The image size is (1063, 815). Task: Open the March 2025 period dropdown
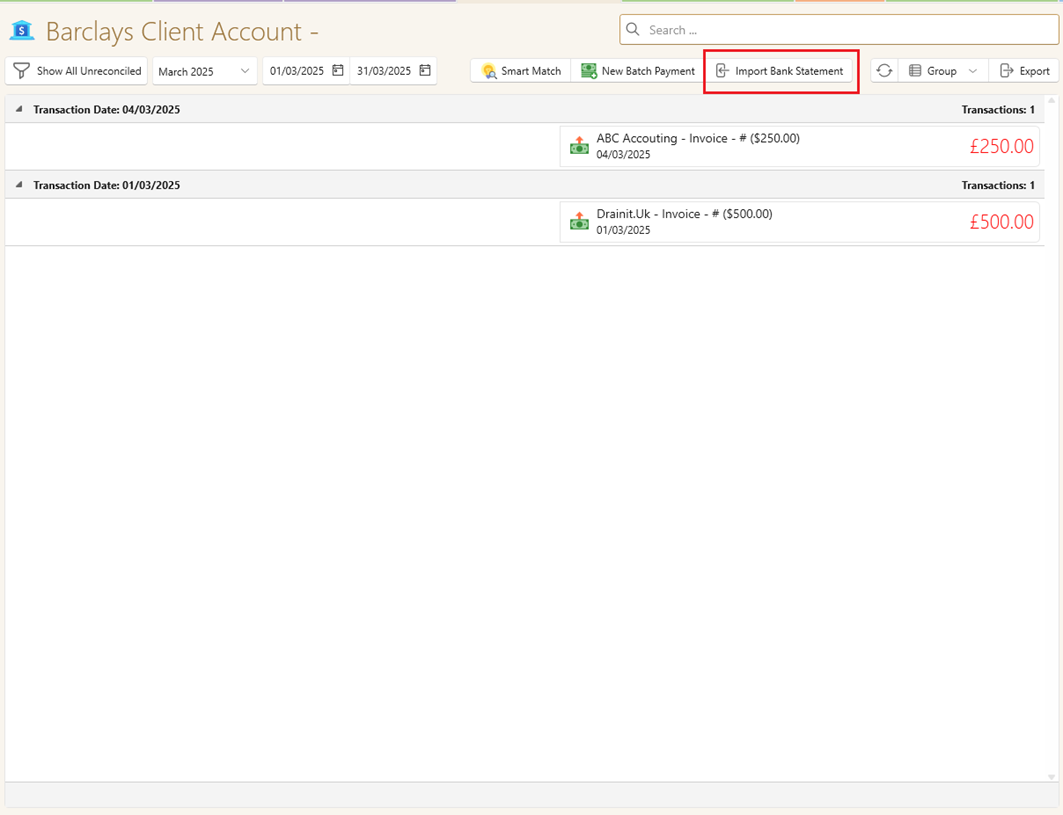pyautogui.click(x=204, y=71)
